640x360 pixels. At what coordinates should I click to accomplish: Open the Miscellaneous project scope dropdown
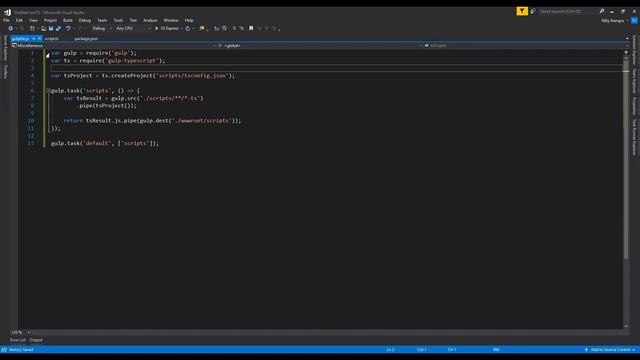point(114,46)
